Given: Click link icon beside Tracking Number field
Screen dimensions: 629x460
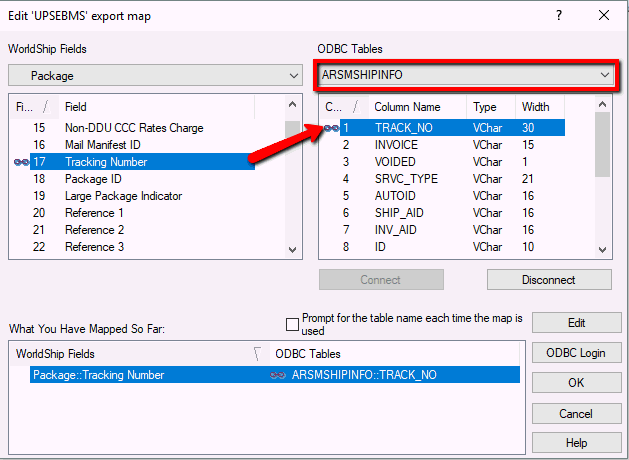Looking at the screenshot, I should pos(20,162).
